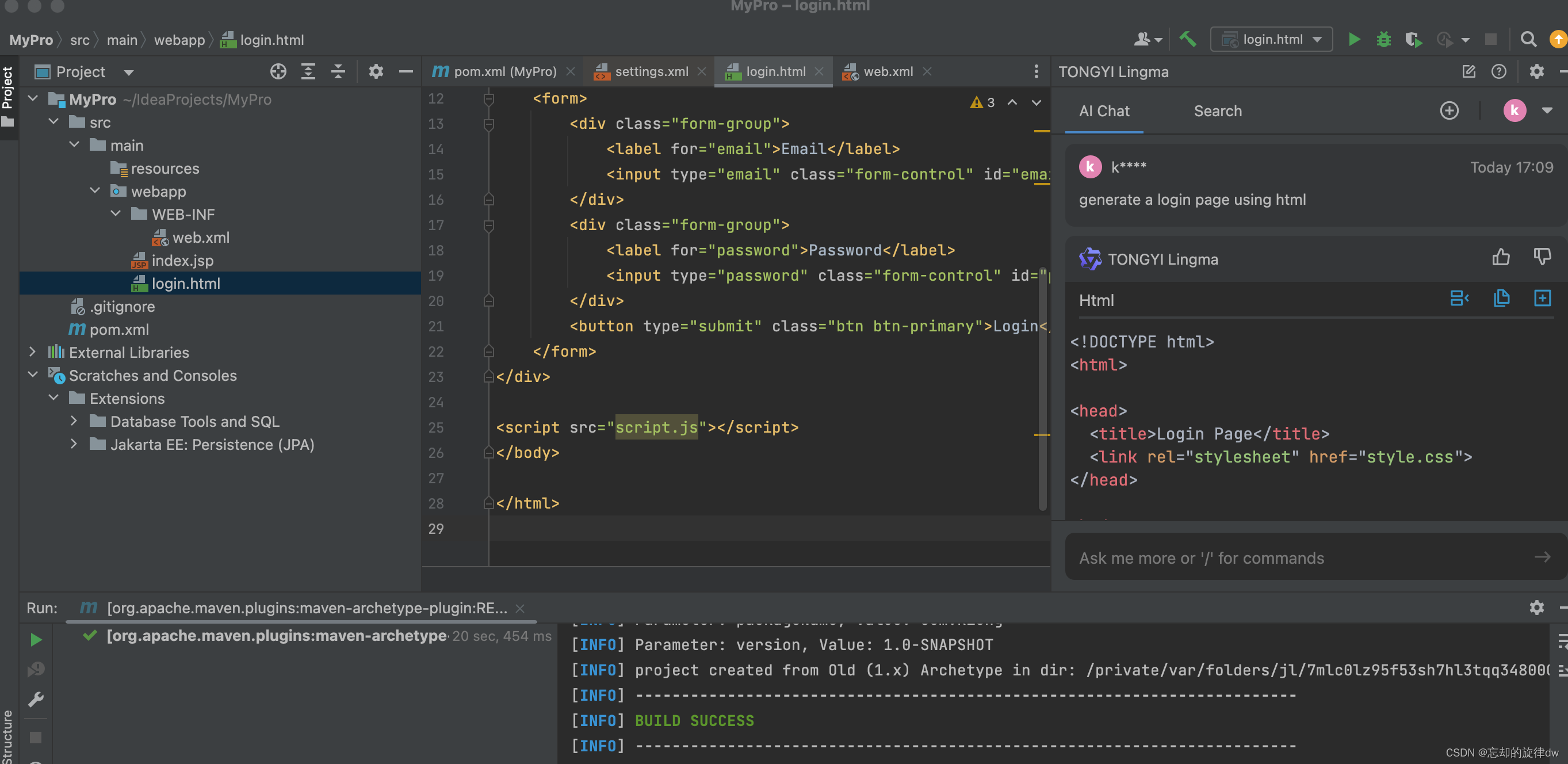
Task: Collapse the WEB-INF folder
Action: coord(116,213)
